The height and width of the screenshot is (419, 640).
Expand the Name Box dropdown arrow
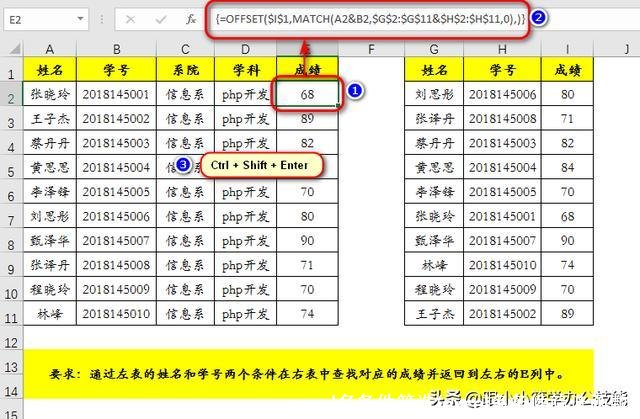pyautogui.click(x=80, y=19)
